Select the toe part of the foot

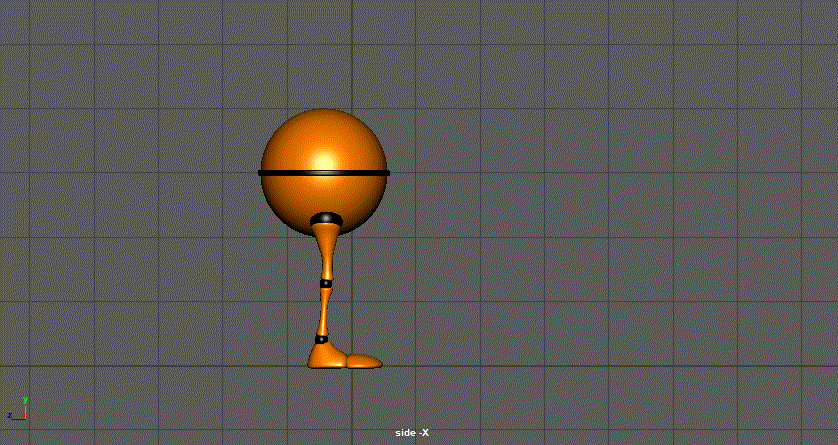pyautogui.click(x=364, y=362)
